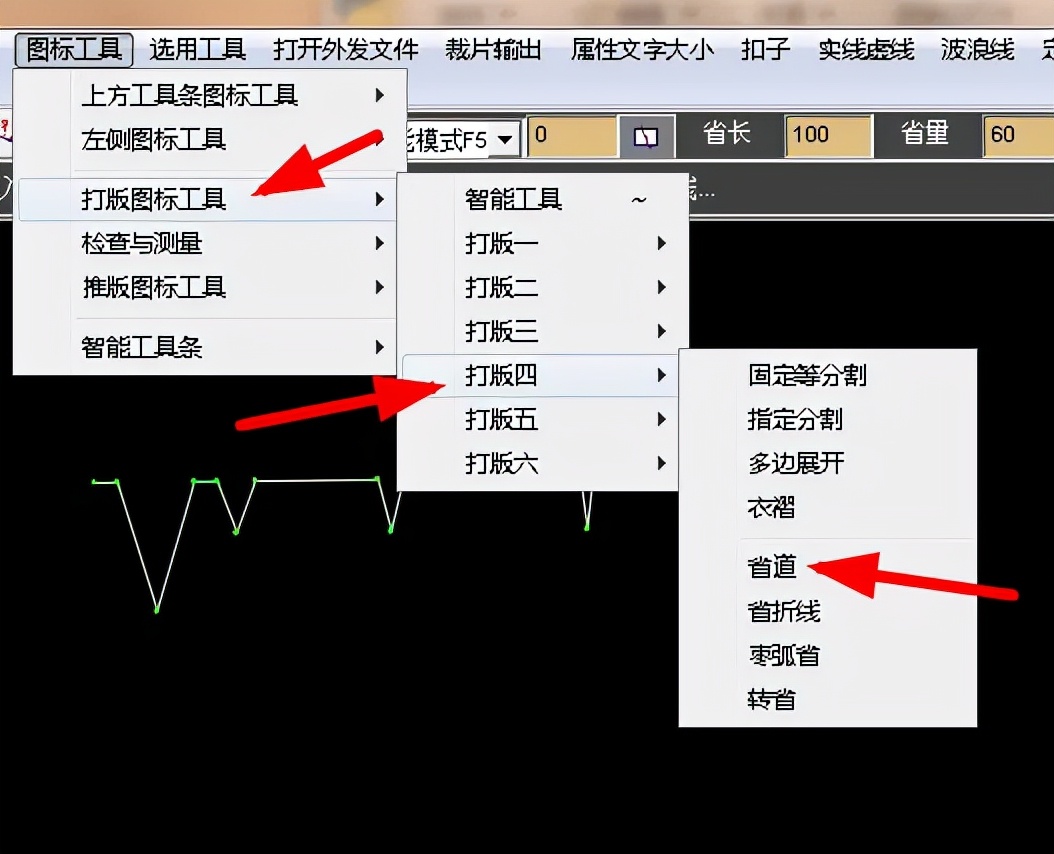Open the 模式F5 dropdown
The image size is (1054, 854).
point(504,138)
